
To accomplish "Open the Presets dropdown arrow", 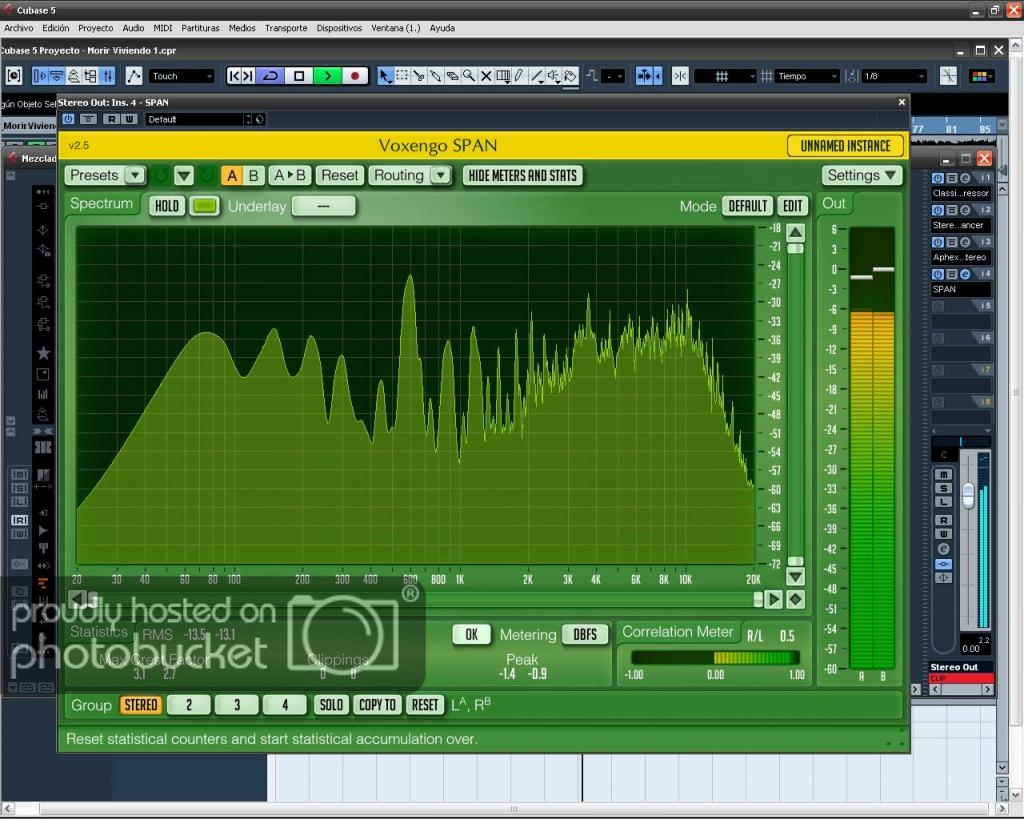I will [x=134, y=175].
